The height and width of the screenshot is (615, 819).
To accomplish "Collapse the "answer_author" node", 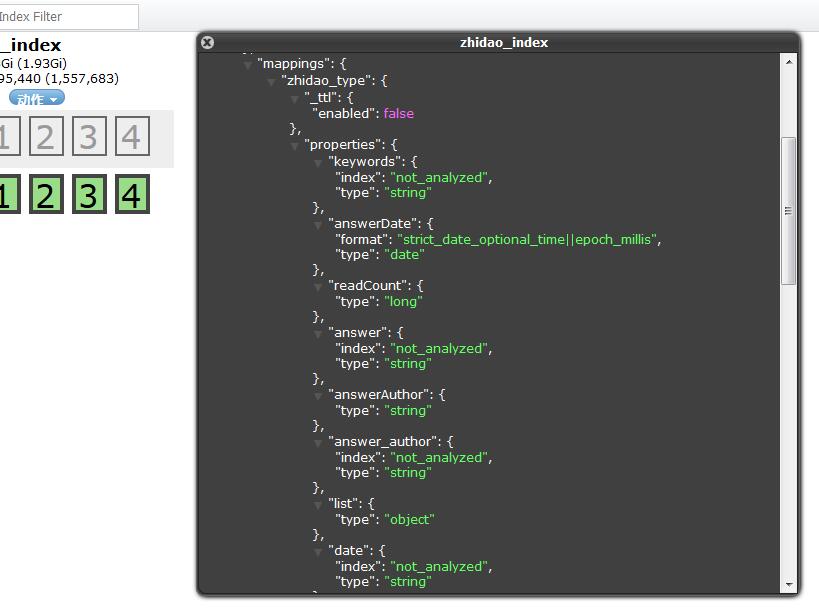I will [x=318, y=443].
